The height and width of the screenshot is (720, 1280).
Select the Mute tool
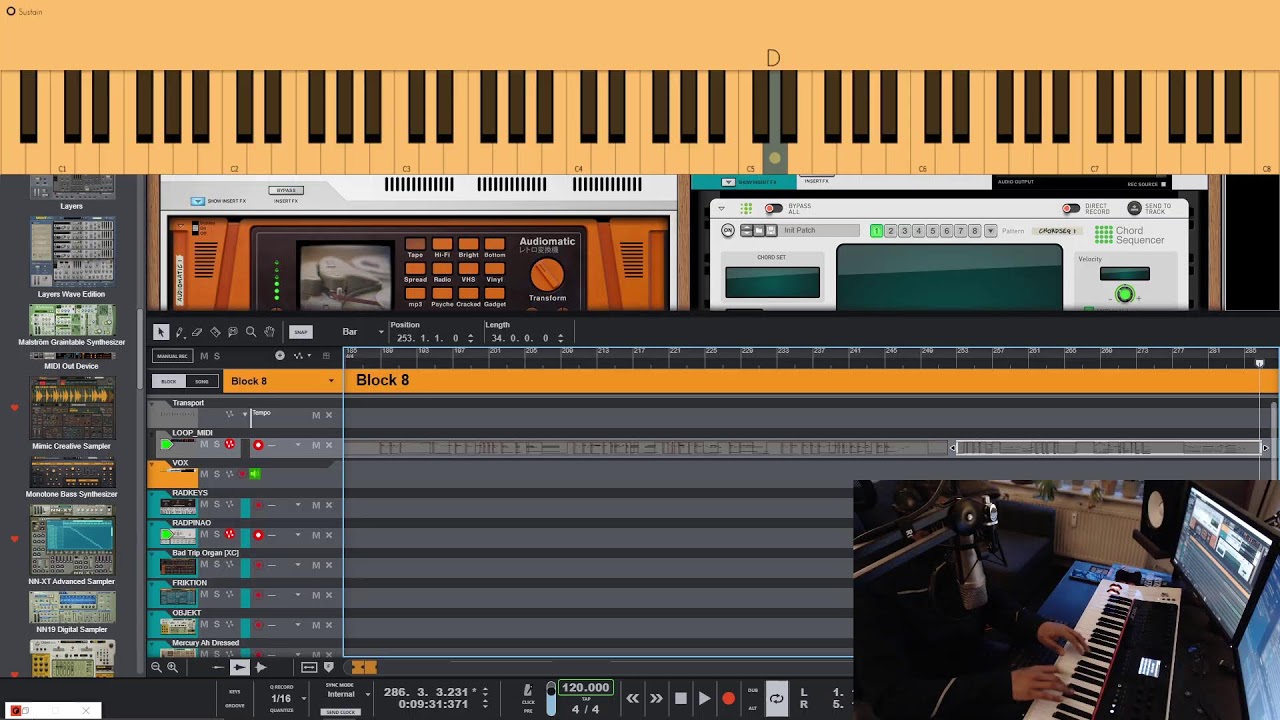233,332
